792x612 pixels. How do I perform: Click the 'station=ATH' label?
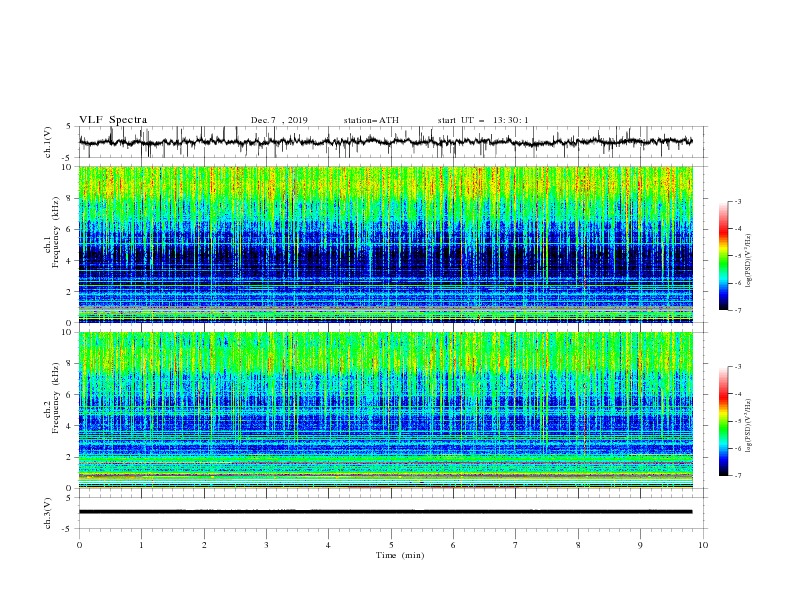tap(371, 120)
